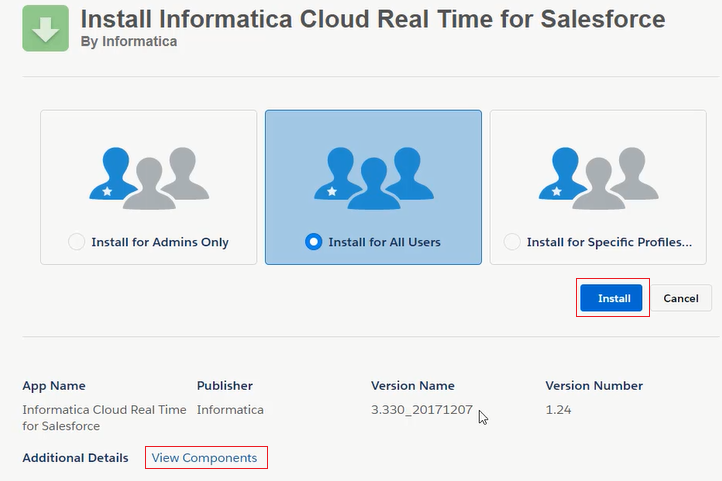722x481 pixels.
Task: Click the page title Install Informatica Cloud heading
Action: tap(373, 19)
